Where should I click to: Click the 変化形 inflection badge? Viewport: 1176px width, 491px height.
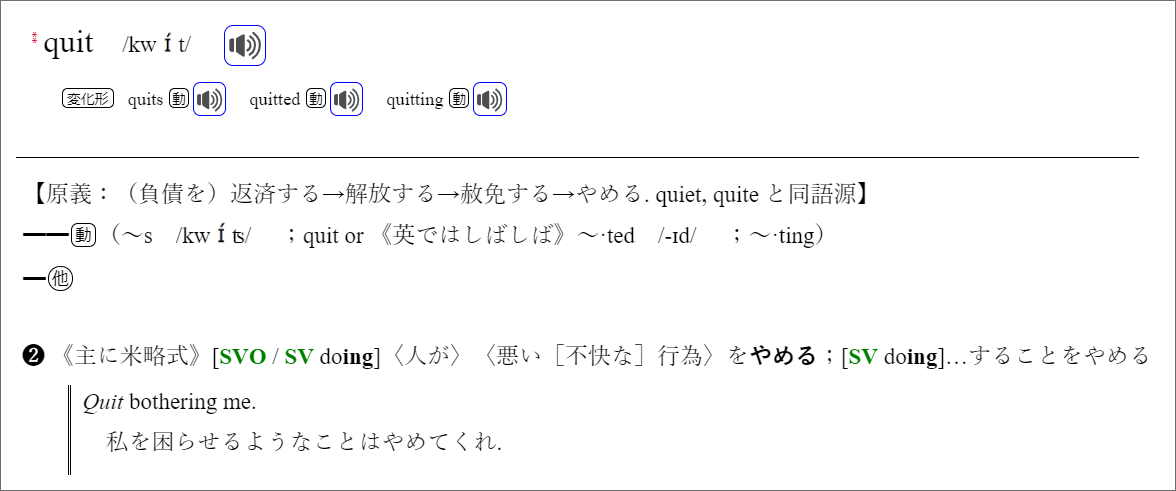[x=88, y=99]
